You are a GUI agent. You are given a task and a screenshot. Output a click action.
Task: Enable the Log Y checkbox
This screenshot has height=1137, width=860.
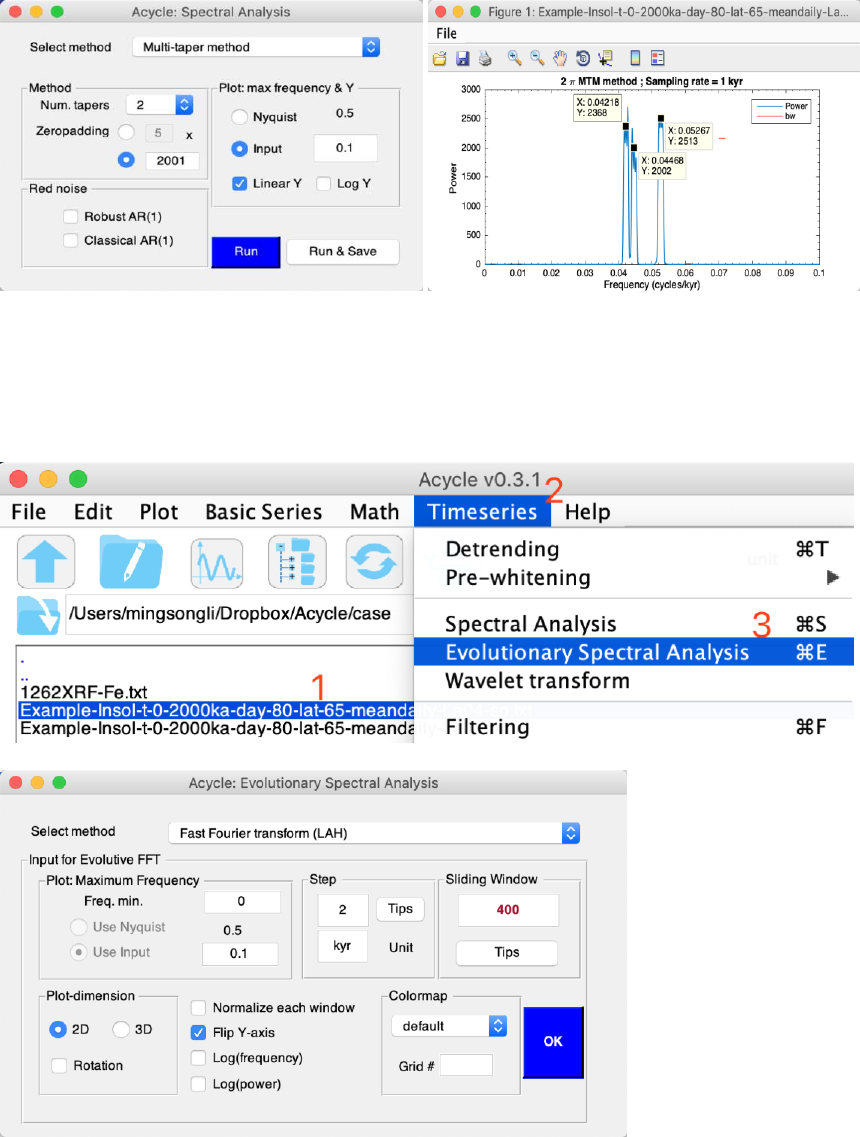[323, 183]
